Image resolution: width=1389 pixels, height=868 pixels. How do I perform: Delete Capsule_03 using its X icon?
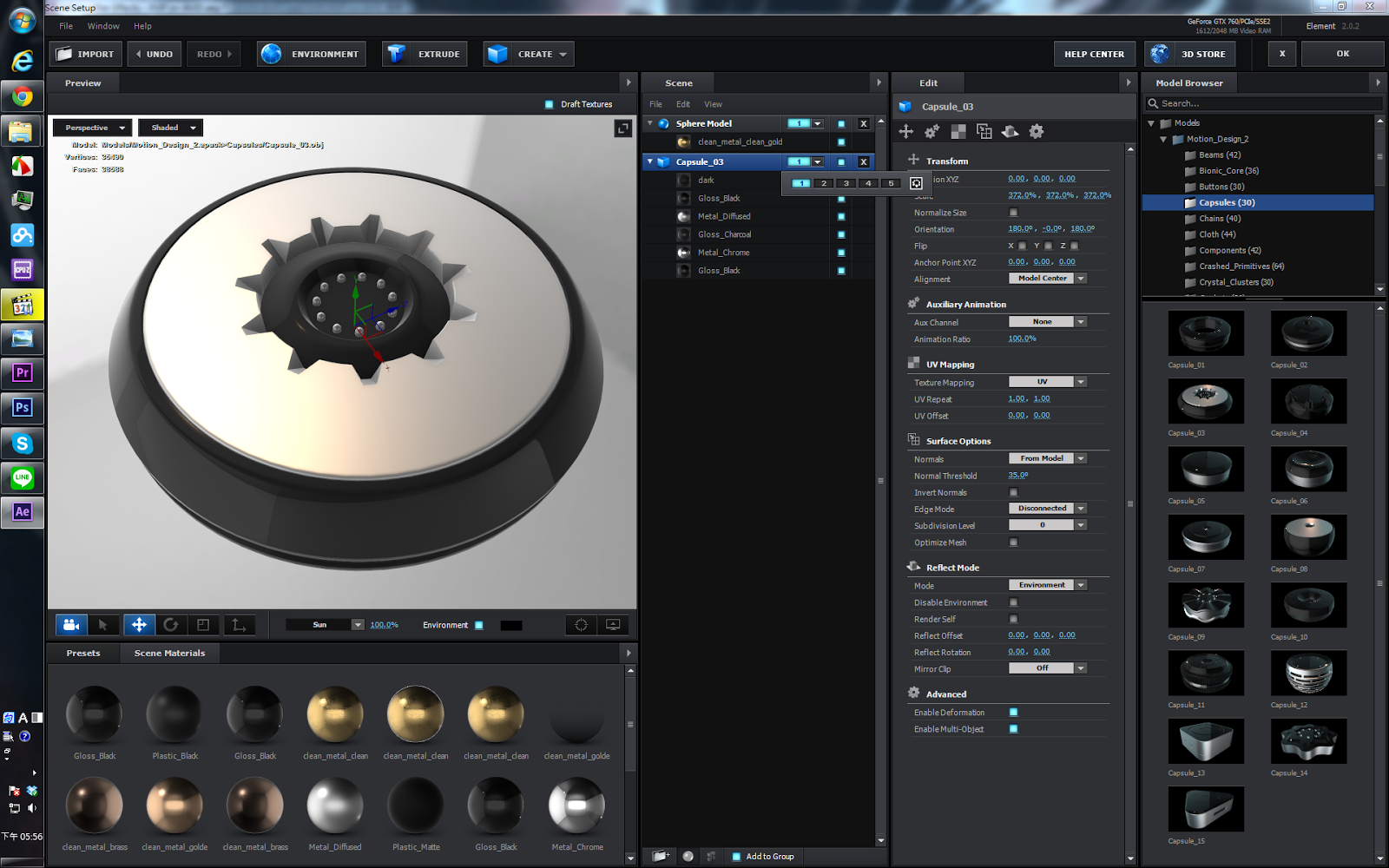[864, 161]
